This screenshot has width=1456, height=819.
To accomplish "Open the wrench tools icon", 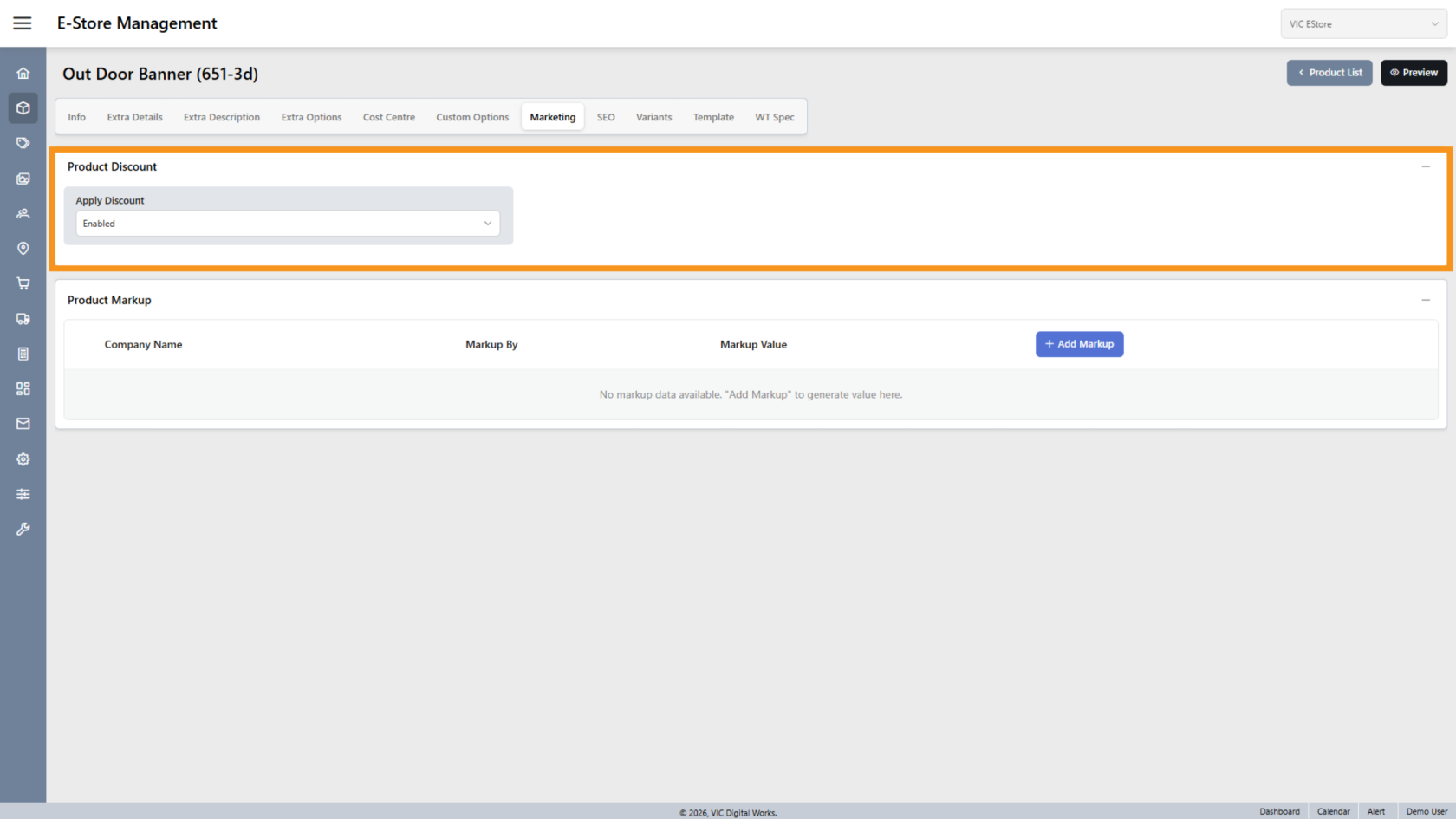I will 23,529.
